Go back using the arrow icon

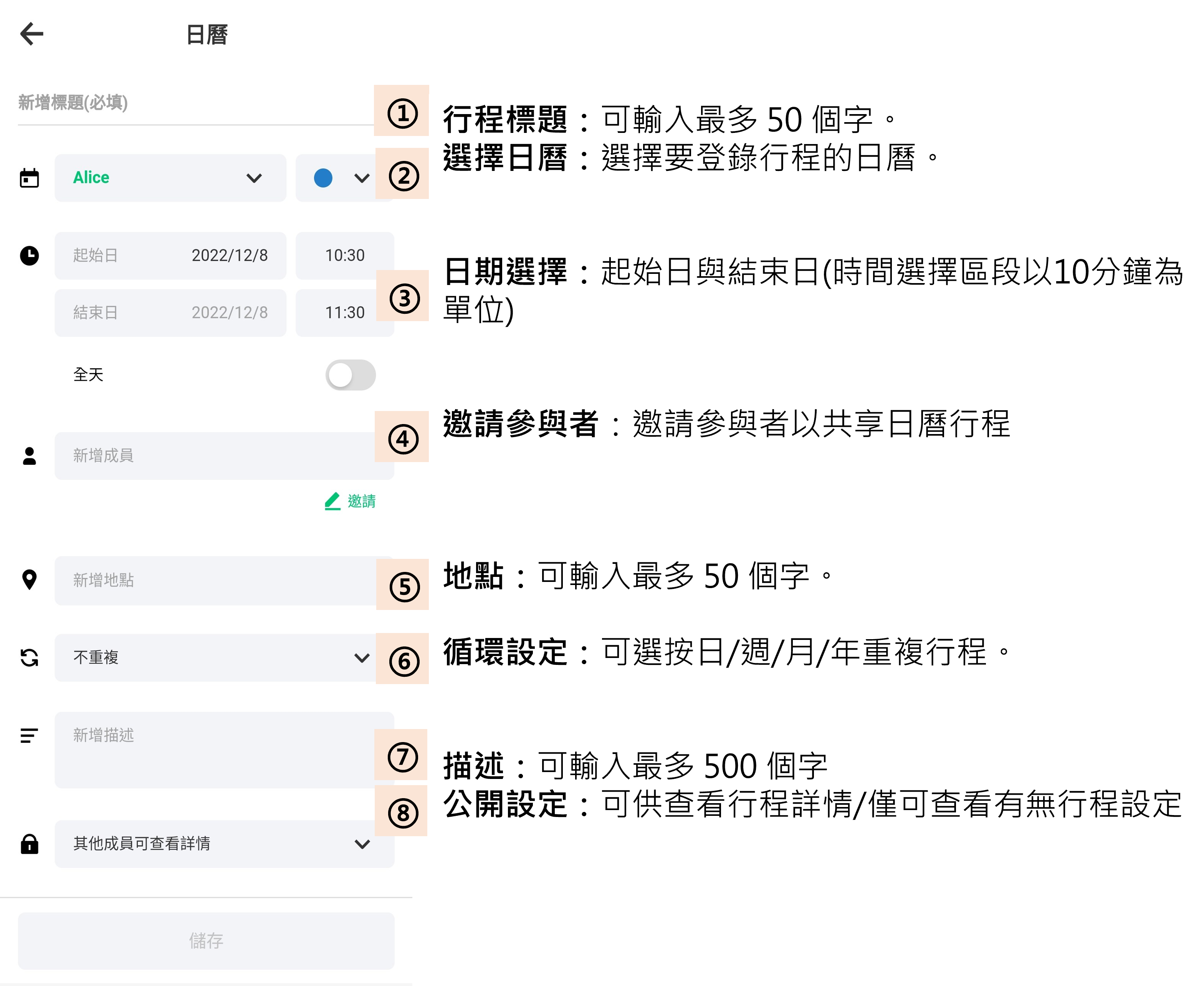pyautogui.click(x=31, y=33)
